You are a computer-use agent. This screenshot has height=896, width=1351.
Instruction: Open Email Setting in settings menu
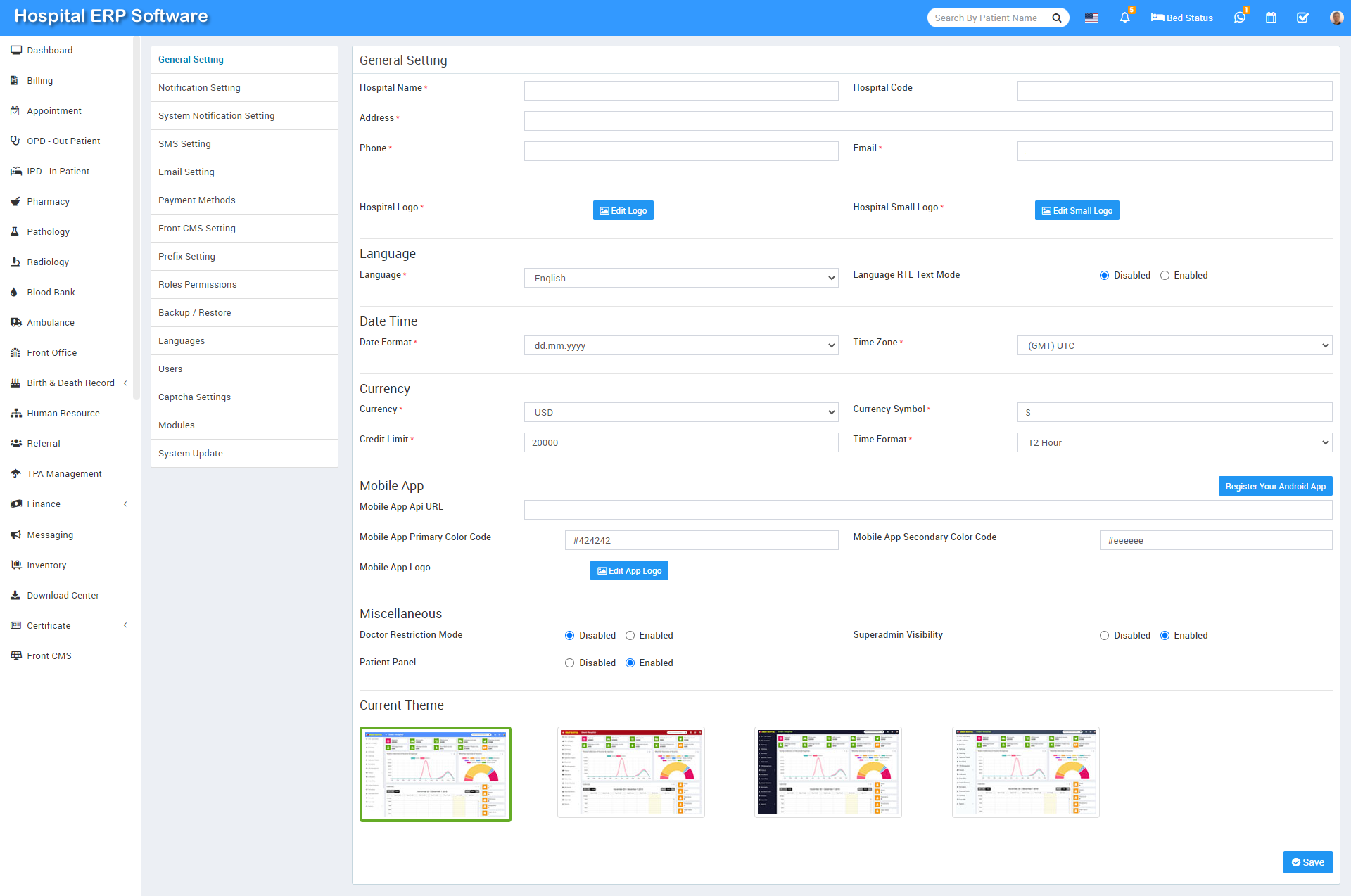click(186, 172)
